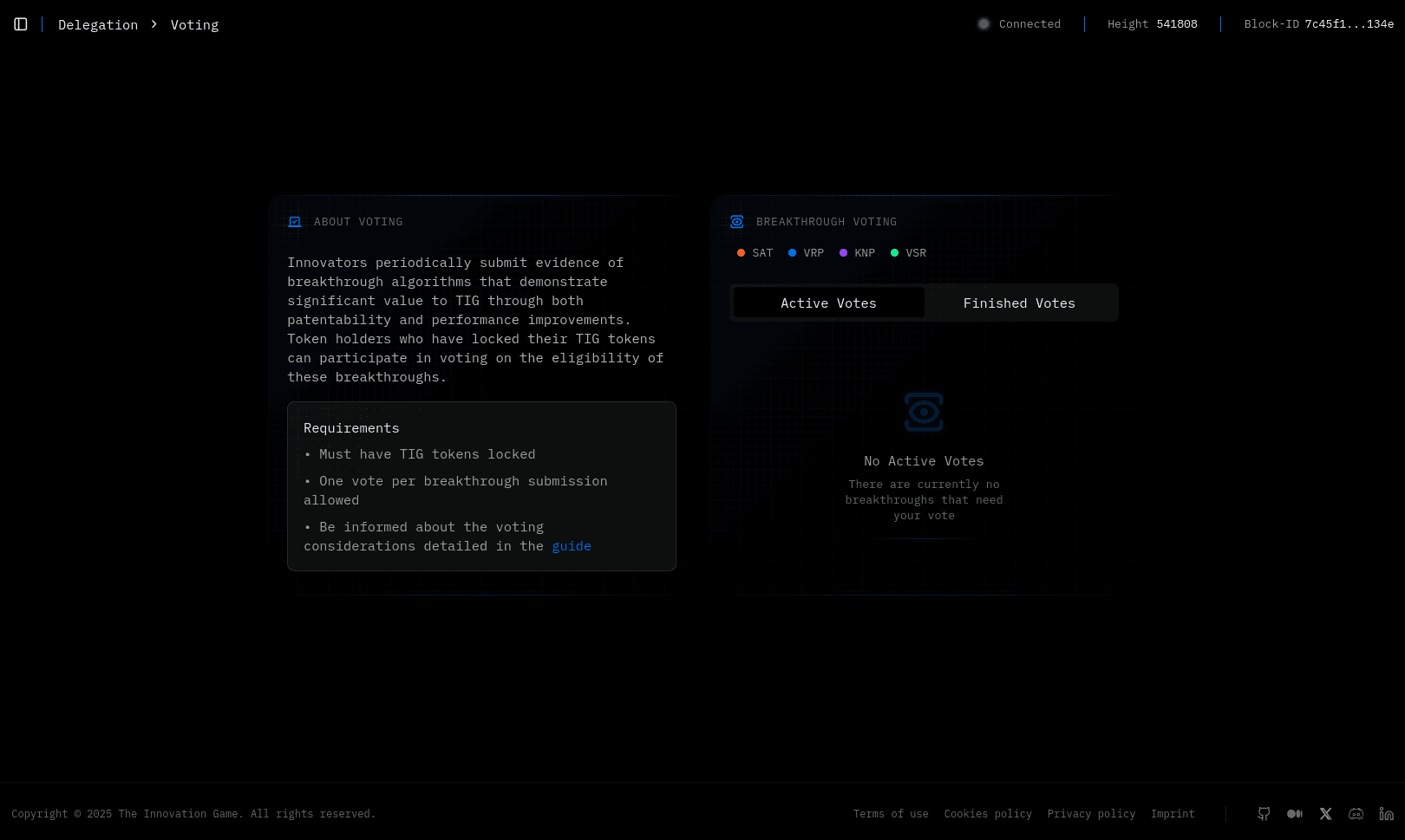This screenshot has width=1405, height=840.
Task: Open the GitHub link in footer
Action: [x=1264, y=814]
